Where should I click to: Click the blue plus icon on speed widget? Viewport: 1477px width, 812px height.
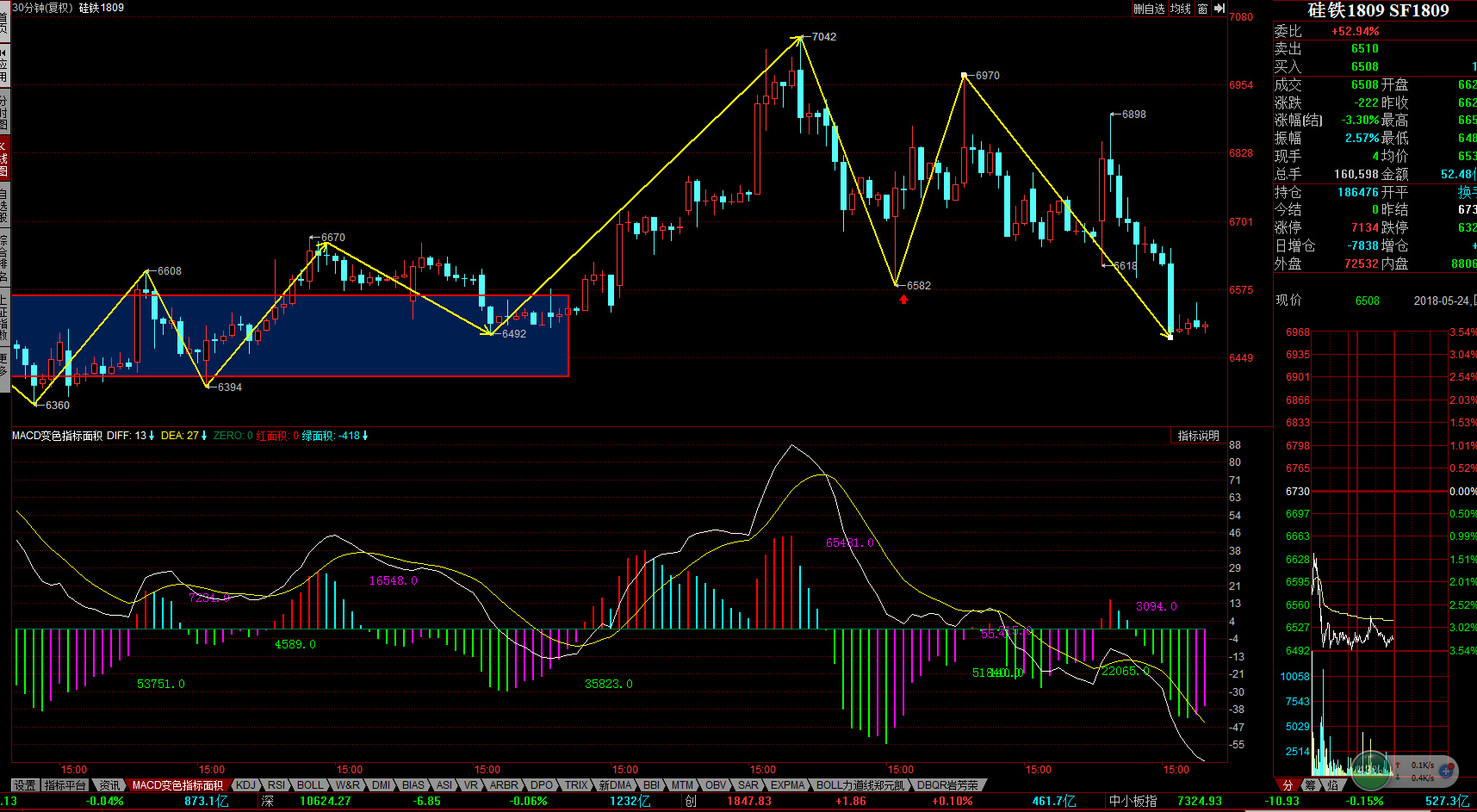(x=1447, y=771)
